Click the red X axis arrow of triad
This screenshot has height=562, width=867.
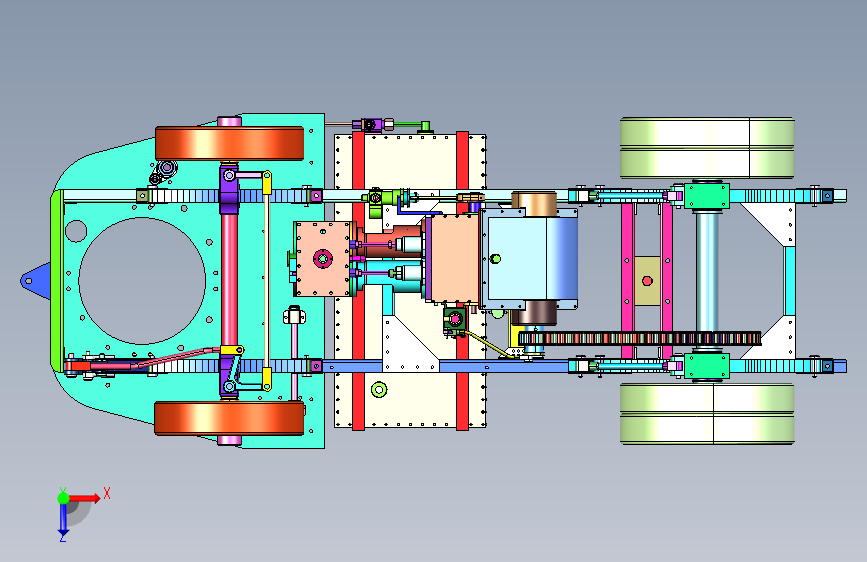tap(84, 498)
